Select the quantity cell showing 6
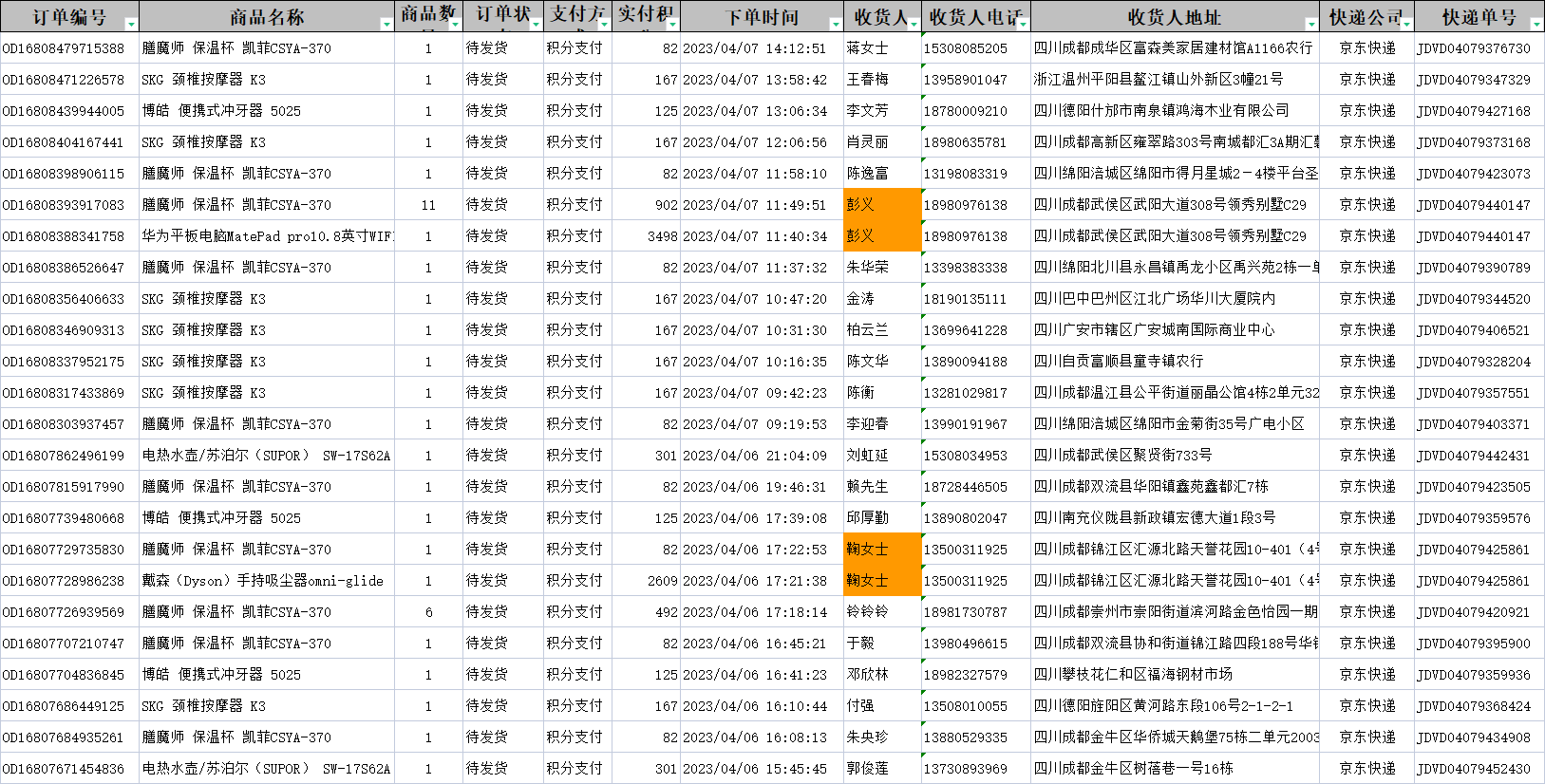1545x784 pixels. coord(428,611)
